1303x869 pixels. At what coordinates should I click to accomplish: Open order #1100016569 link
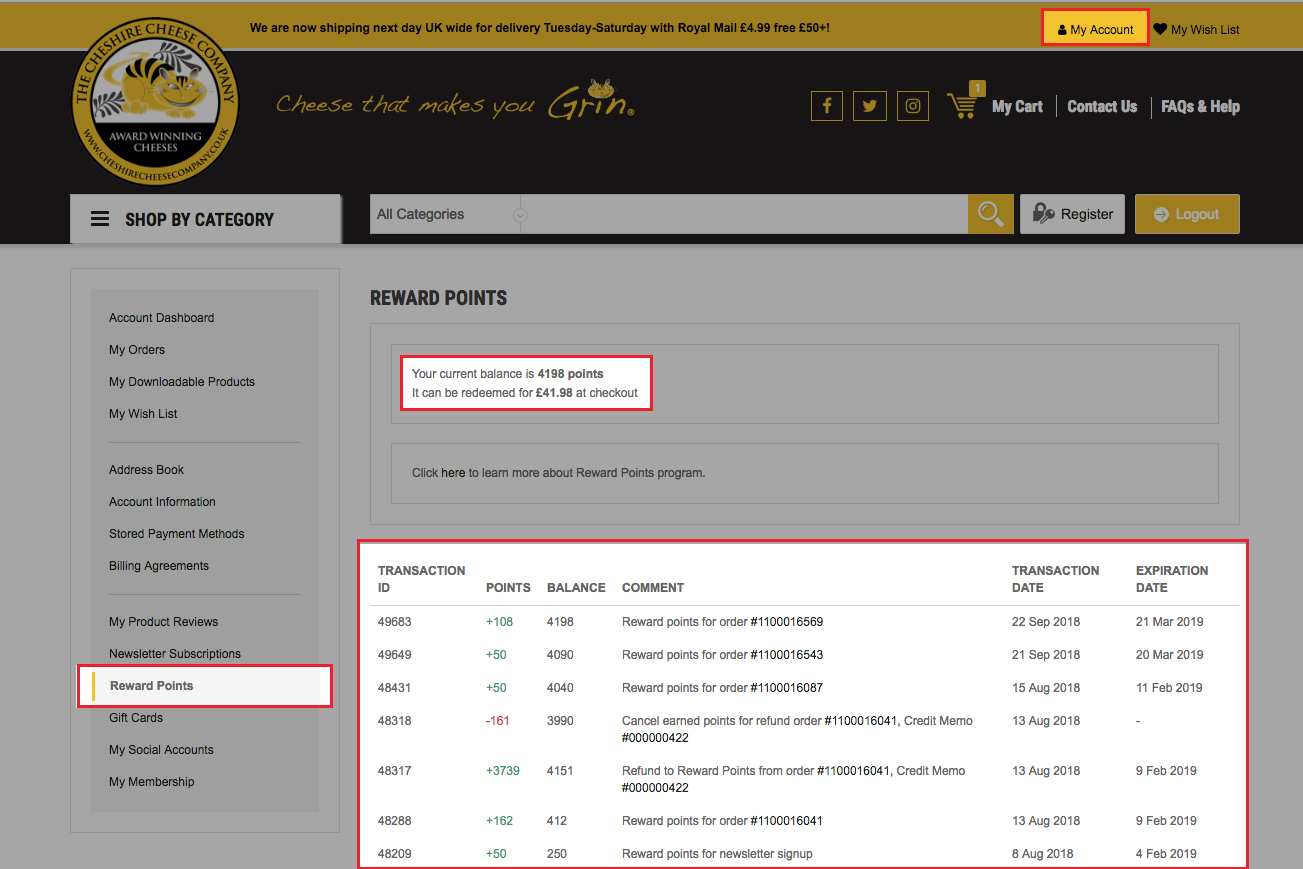coord(787,622)
